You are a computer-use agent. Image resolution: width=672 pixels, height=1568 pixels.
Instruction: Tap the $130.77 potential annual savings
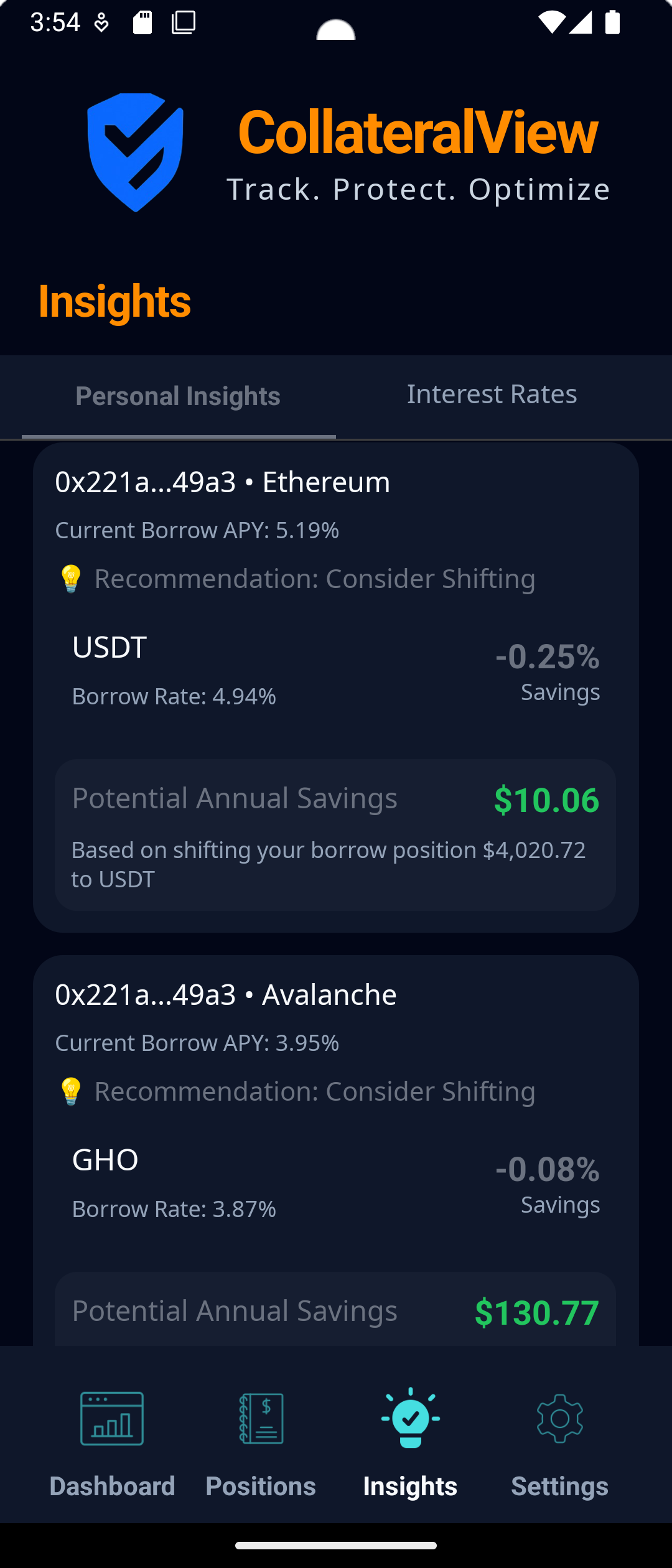pos(536,1312)
